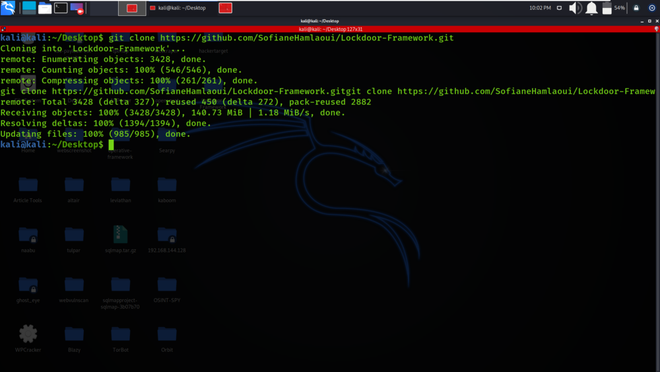
Task: Launch the terminal emulator from the panel
Action: (61, 8)
